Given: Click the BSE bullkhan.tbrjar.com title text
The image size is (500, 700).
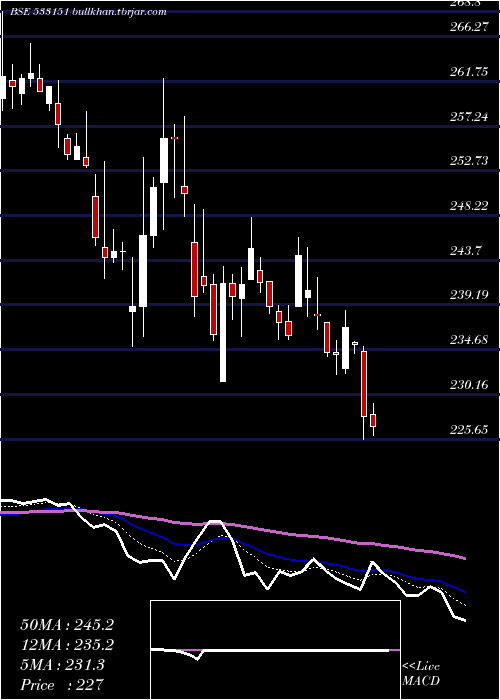Looking at the screenshot, I should pos(88,12).
